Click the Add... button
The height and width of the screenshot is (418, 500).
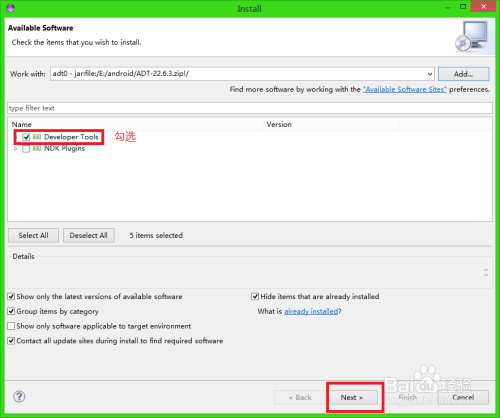tap(463, 74)
